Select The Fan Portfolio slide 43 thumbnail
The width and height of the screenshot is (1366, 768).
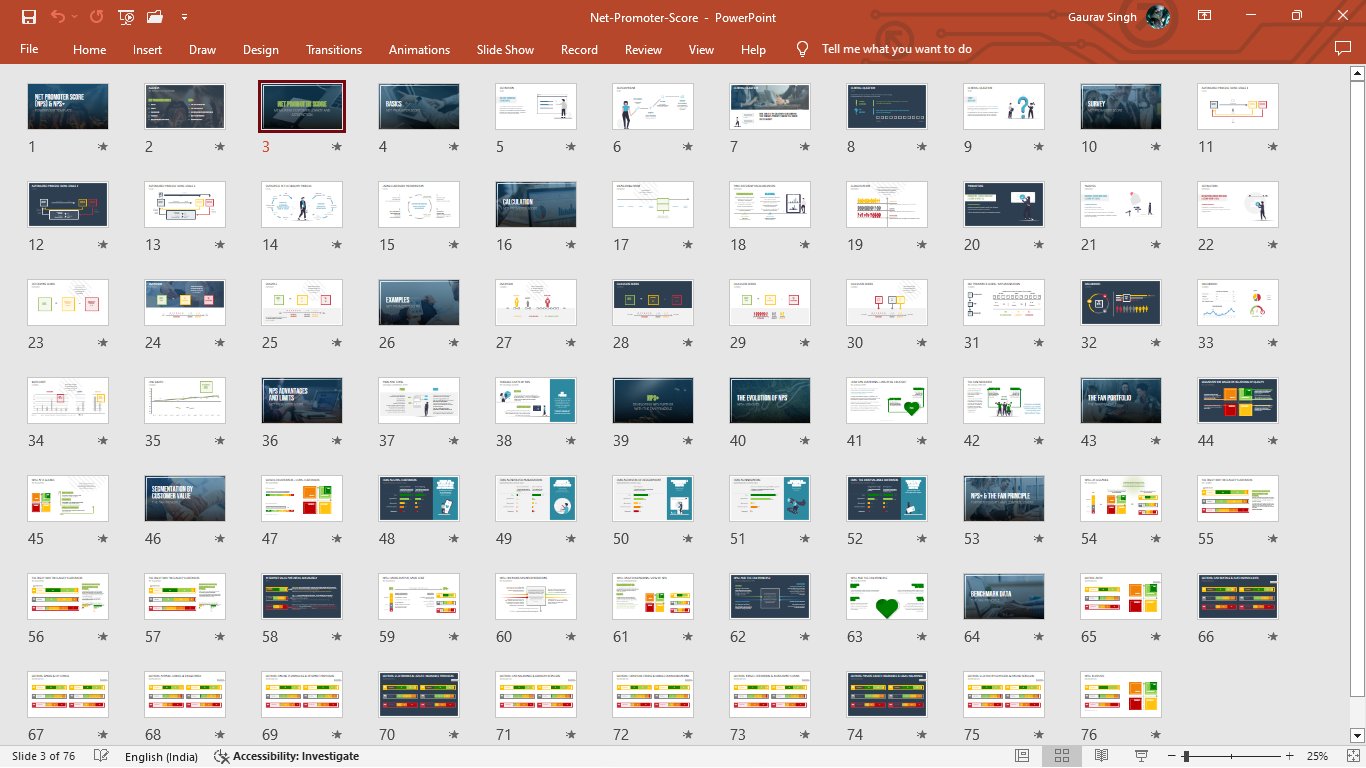1121,401
